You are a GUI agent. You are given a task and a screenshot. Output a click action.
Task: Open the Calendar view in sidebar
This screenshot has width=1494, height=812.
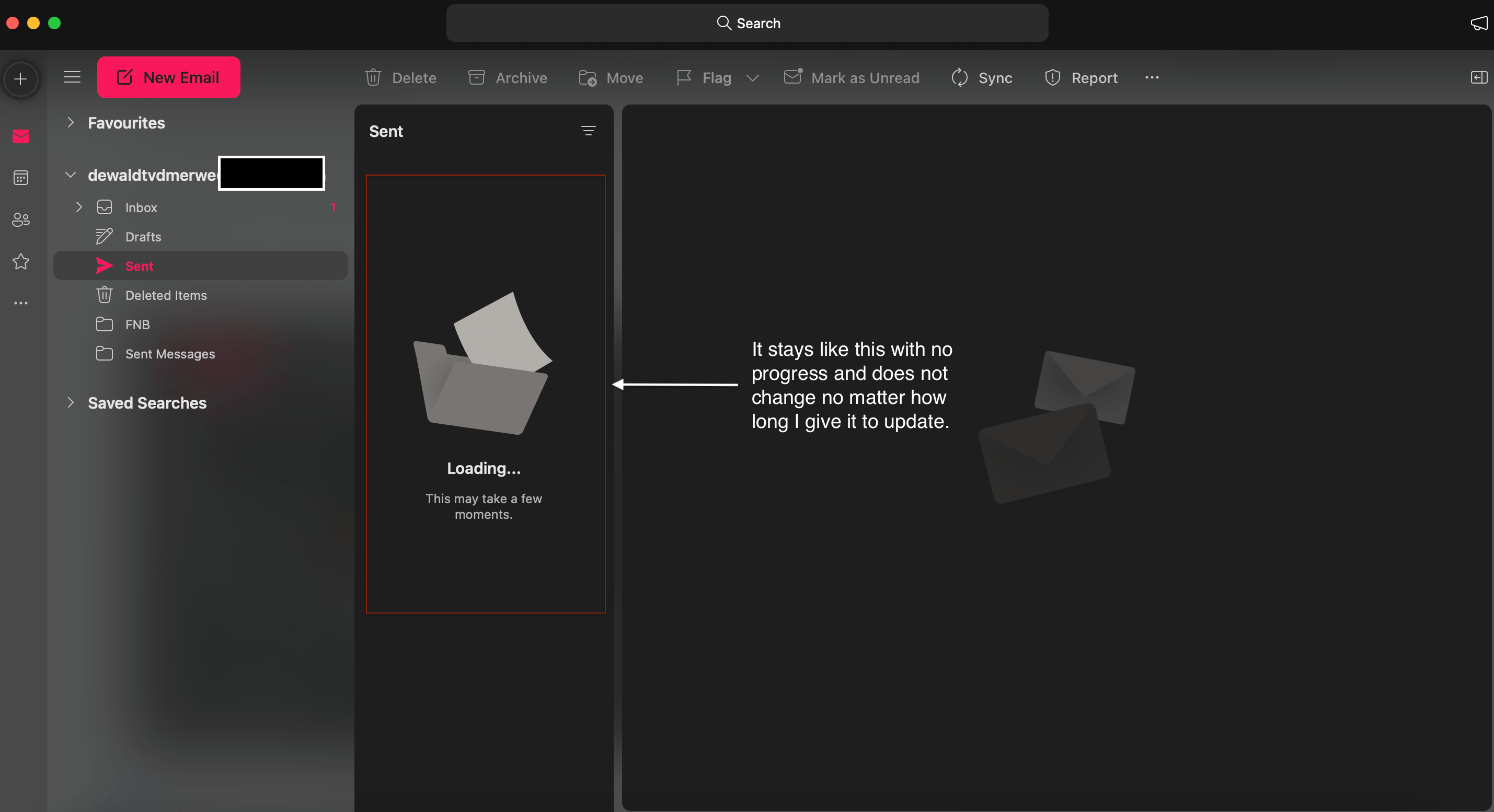[x=21, y=178]
